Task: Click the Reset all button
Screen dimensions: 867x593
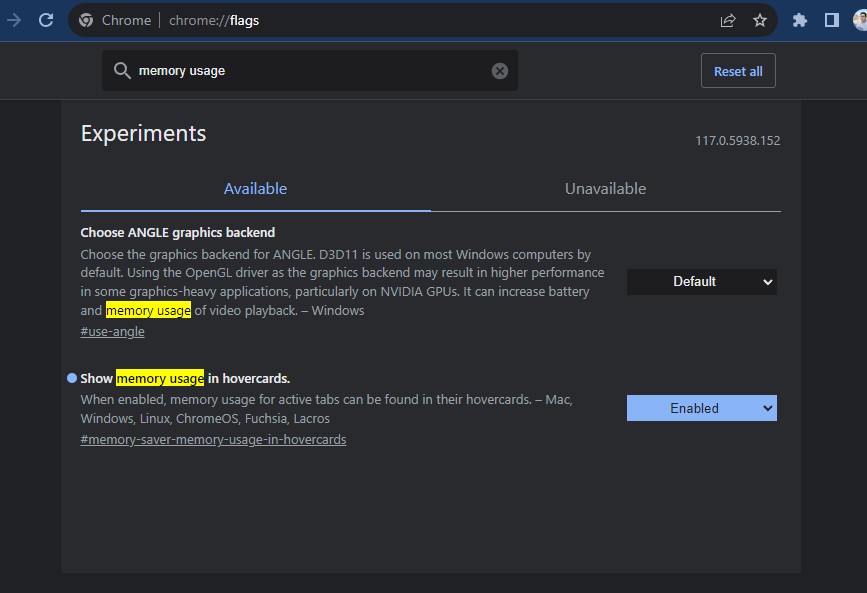Action: 738,71
